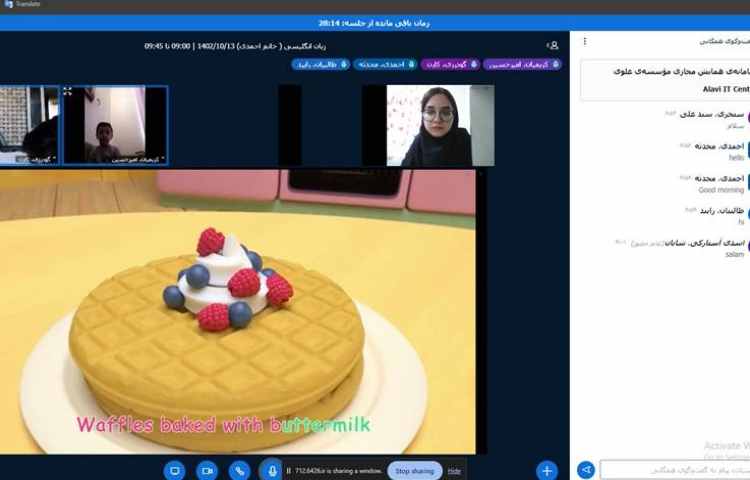
Task: Click the shared waffle video presentation
Action: pyautogui.click(x=240, y=320)
